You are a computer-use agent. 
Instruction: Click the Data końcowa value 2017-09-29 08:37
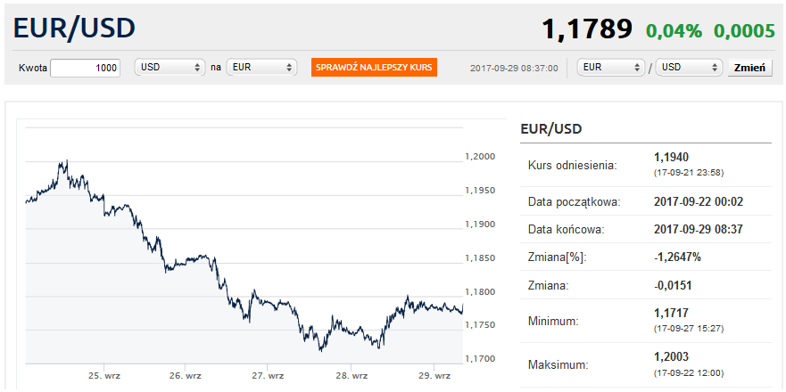click(698, 230)
